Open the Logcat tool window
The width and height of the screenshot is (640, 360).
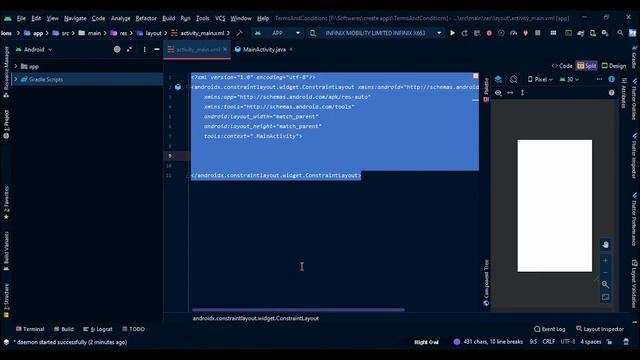[98, 329]
